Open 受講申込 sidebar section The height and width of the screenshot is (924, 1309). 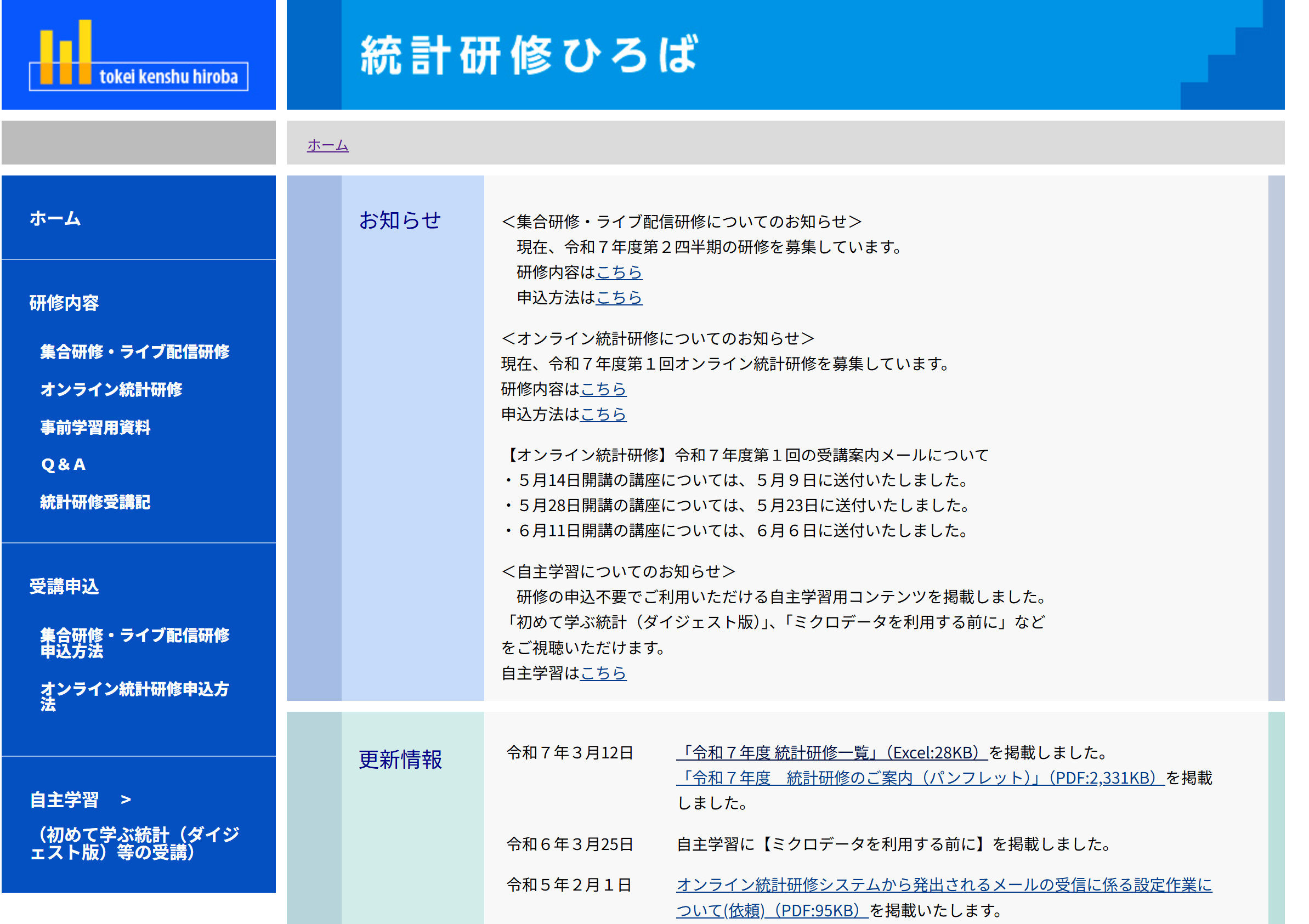(64, 586)
